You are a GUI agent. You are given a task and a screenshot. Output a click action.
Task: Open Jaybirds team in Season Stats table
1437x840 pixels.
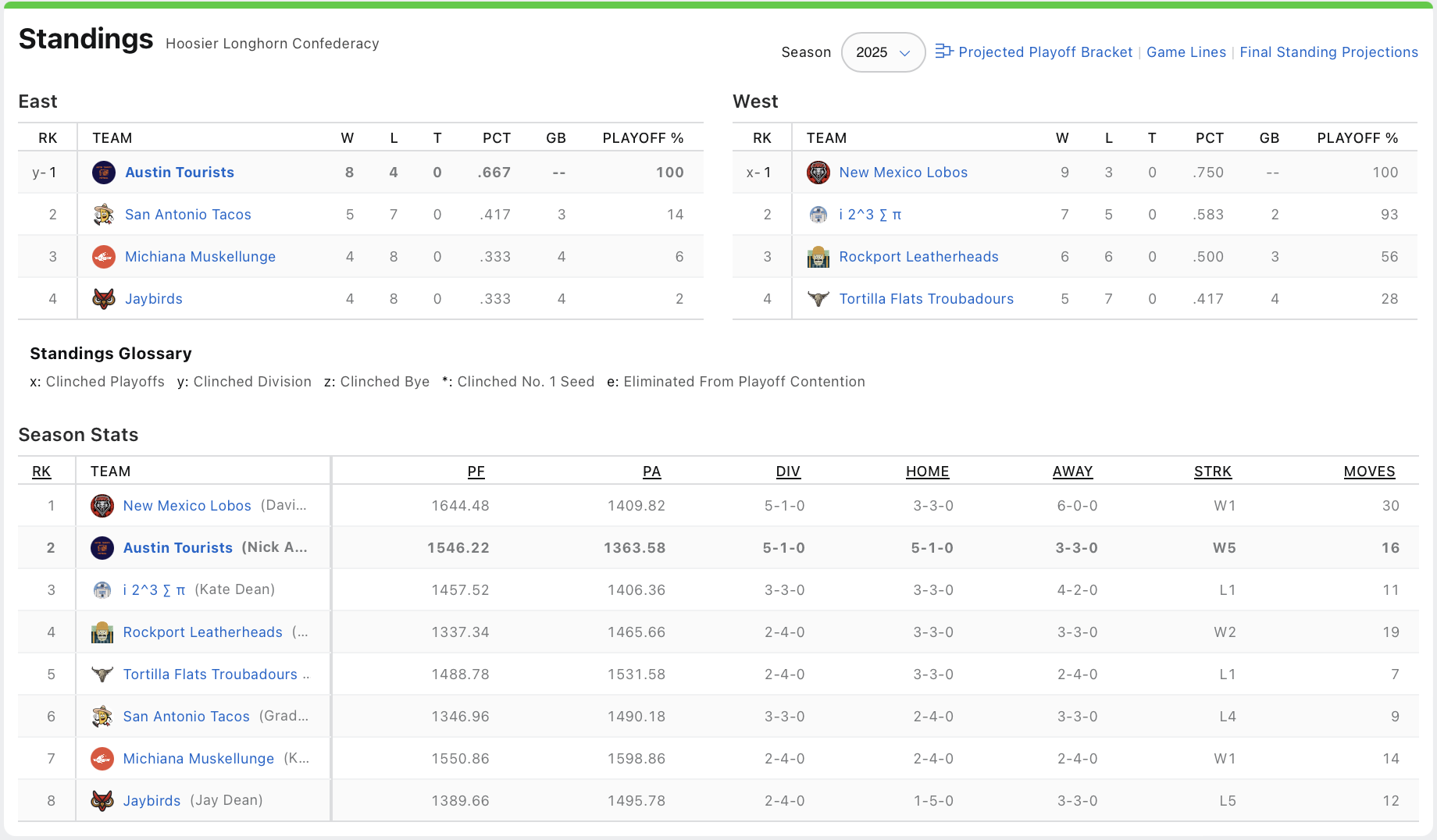152,801
